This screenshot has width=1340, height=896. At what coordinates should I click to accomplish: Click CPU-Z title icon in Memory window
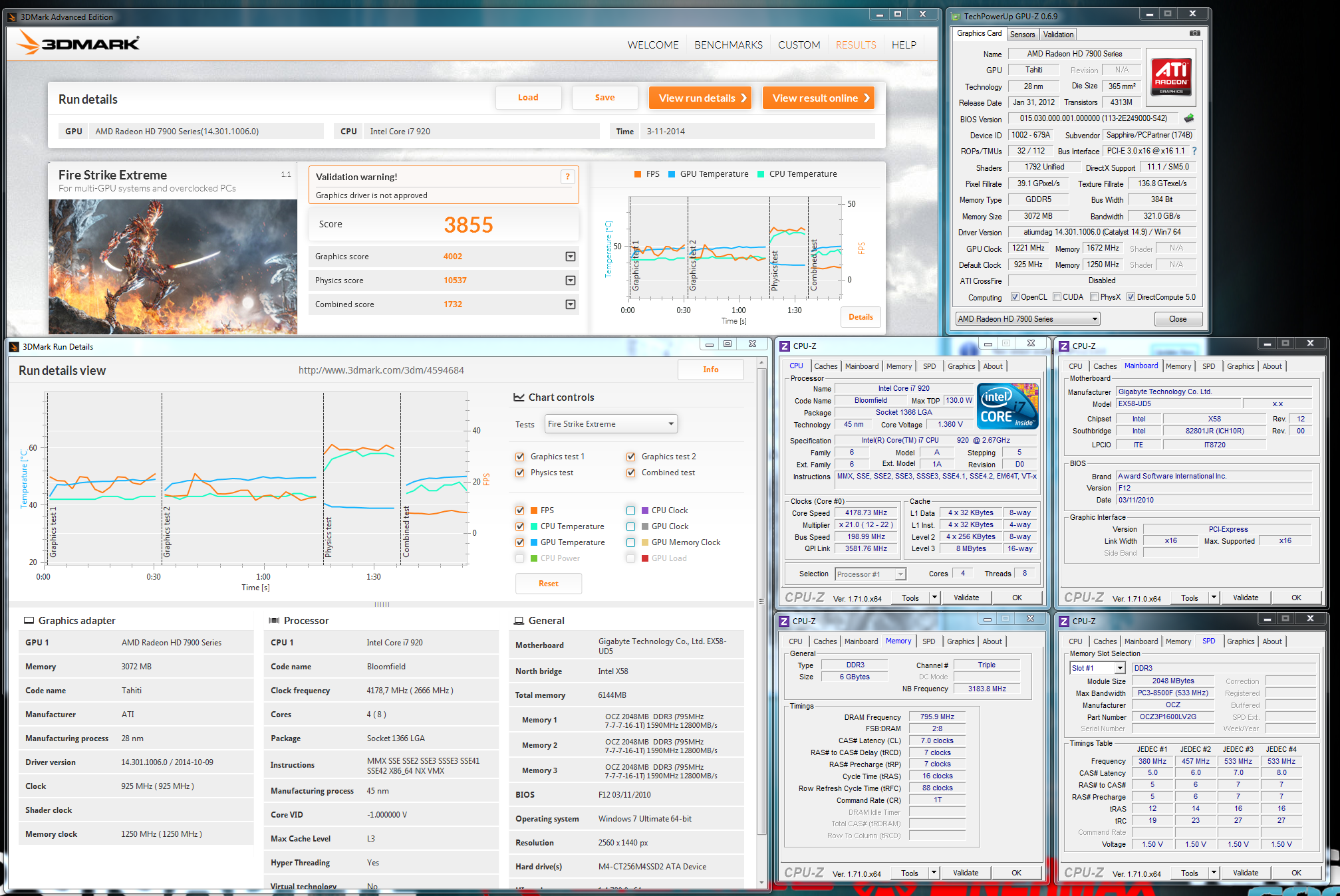[785, 621]
